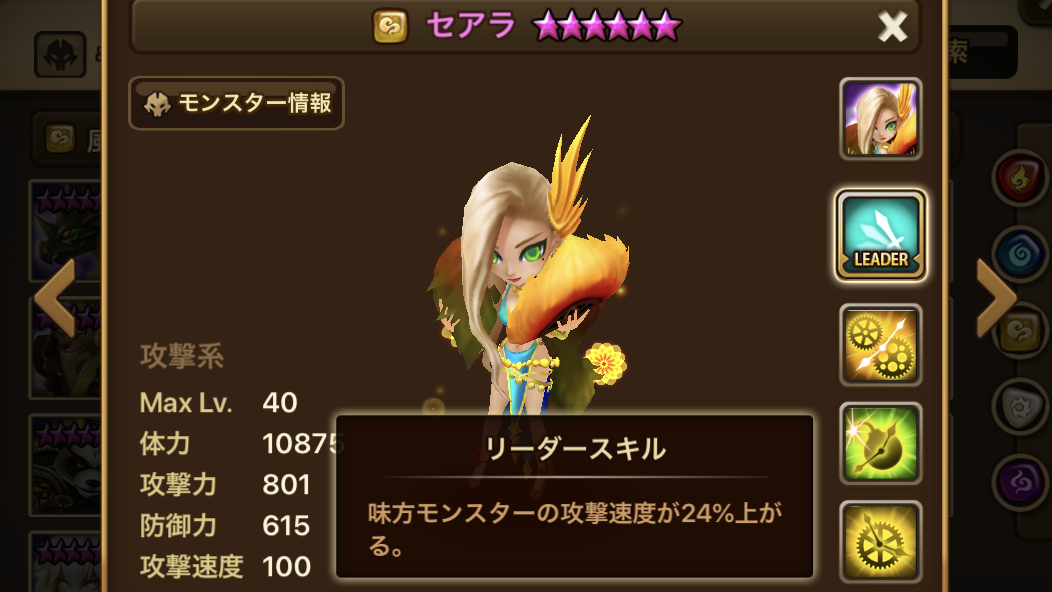The width and height of the screenshot is (1052, 592).
Task: Tap the wind attribute icon beside セアラ's name
Action: click(390, 26)
